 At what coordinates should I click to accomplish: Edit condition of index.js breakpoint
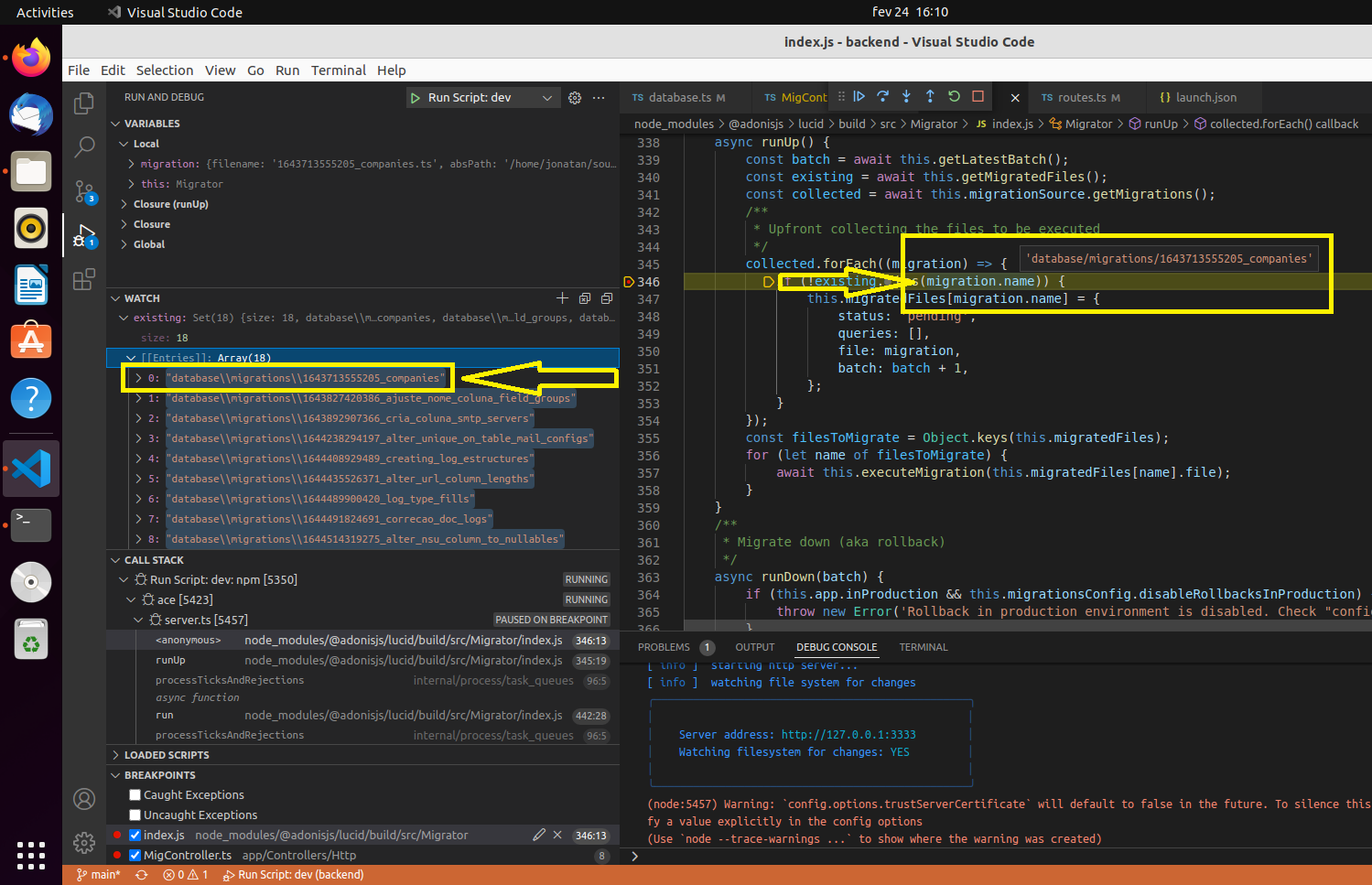[539, 835]
